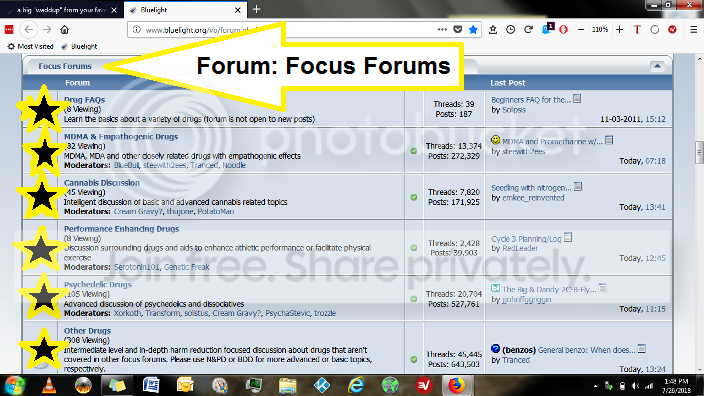This screenshot has width=704, height=396.
Task: View moderator thujone's profile
Action: click(x=180, y=211)
